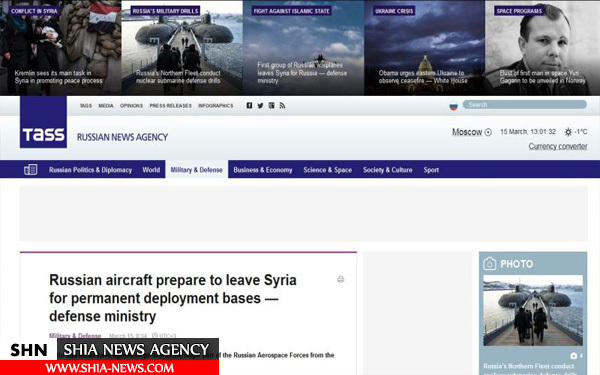Open the Currency converter link
600x375 pixels.
(x=558, y=146)
